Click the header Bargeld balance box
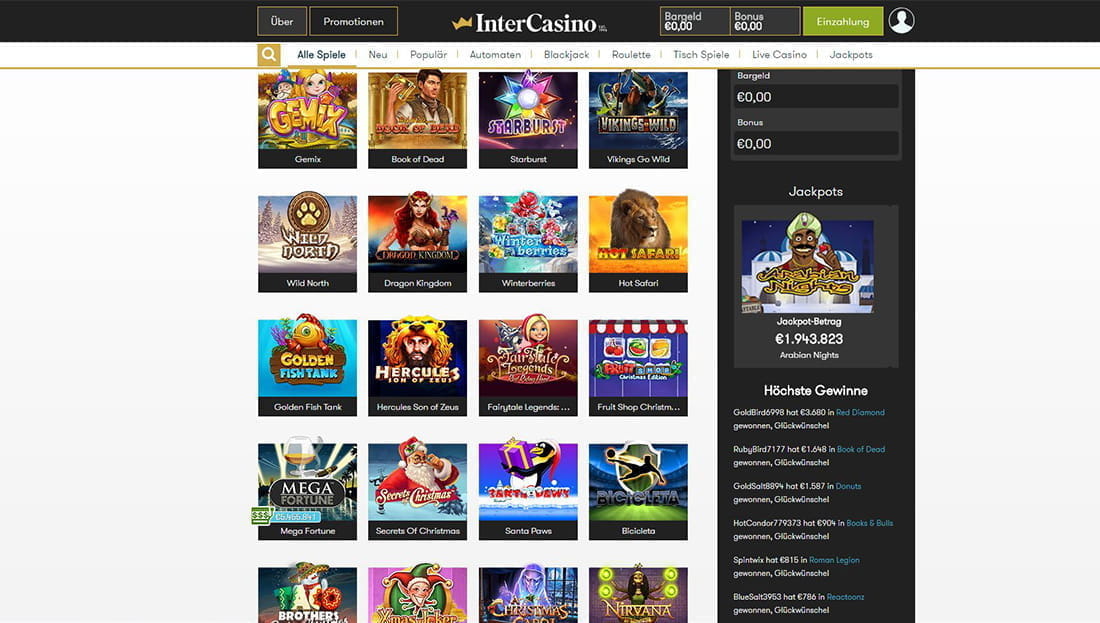Image resolution: width=1100 pixels, height=623 pixels. 695,21
